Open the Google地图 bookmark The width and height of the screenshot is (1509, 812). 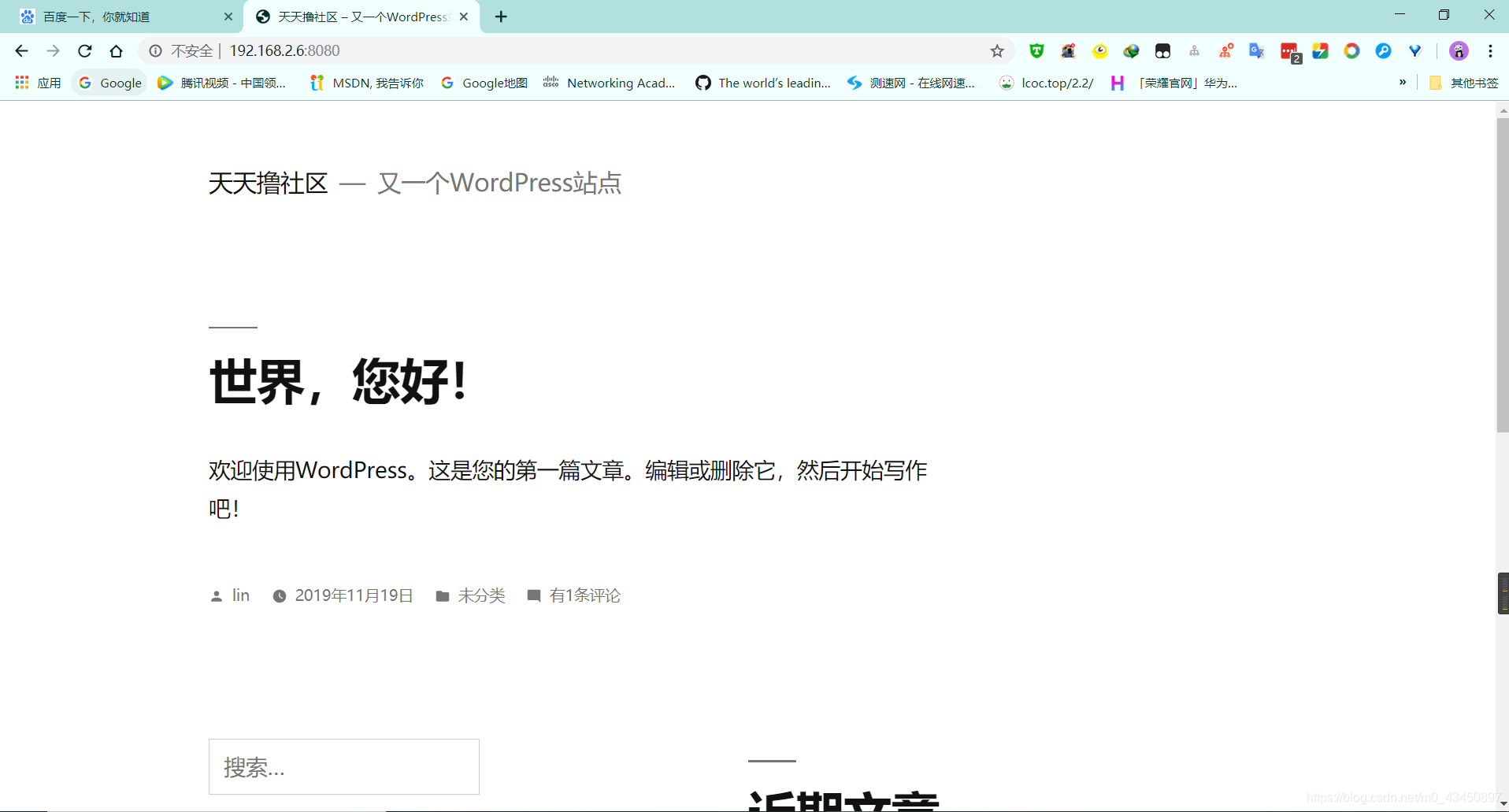(x=484, y=83)
